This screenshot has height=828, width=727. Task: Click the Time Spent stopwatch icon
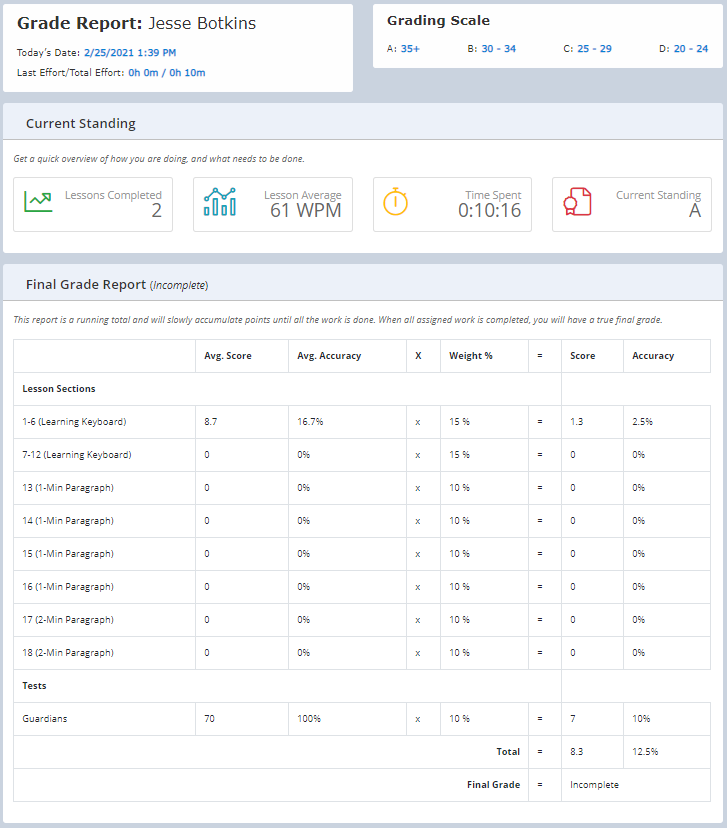coord(396,201)
